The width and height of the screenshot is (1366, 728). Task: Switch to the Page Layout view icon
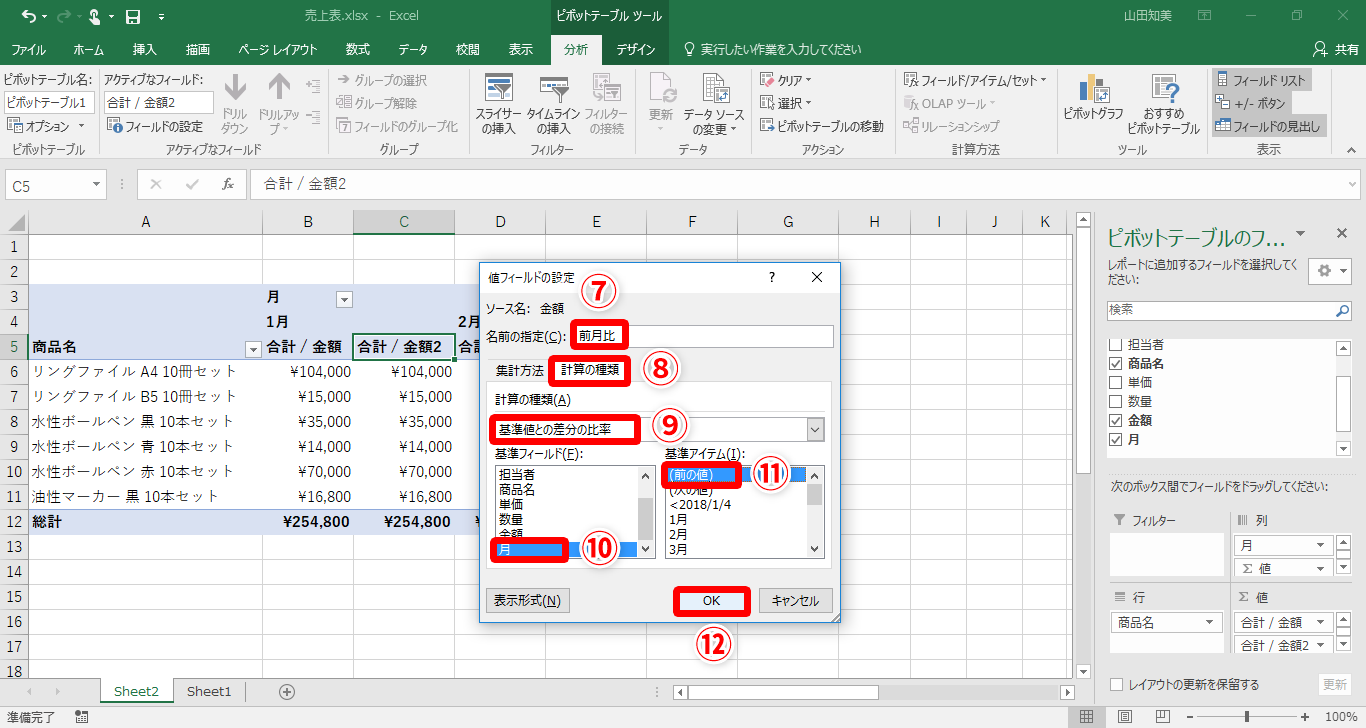click(1126, 717)
